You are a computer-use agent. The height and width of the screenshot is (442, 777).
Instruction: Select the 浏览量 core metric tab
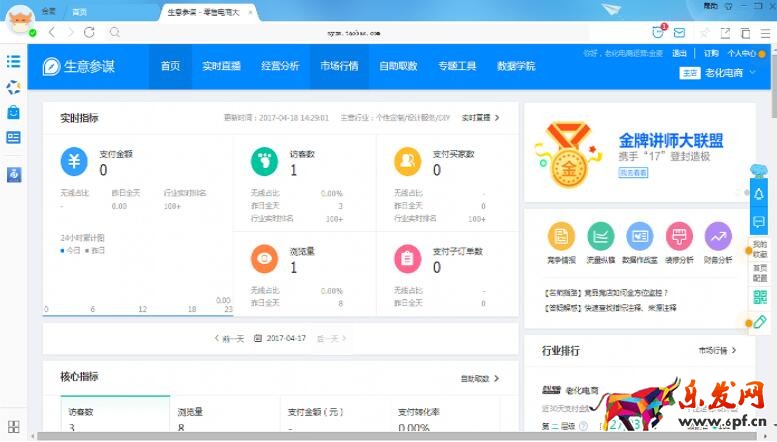(x=192, y=411)
